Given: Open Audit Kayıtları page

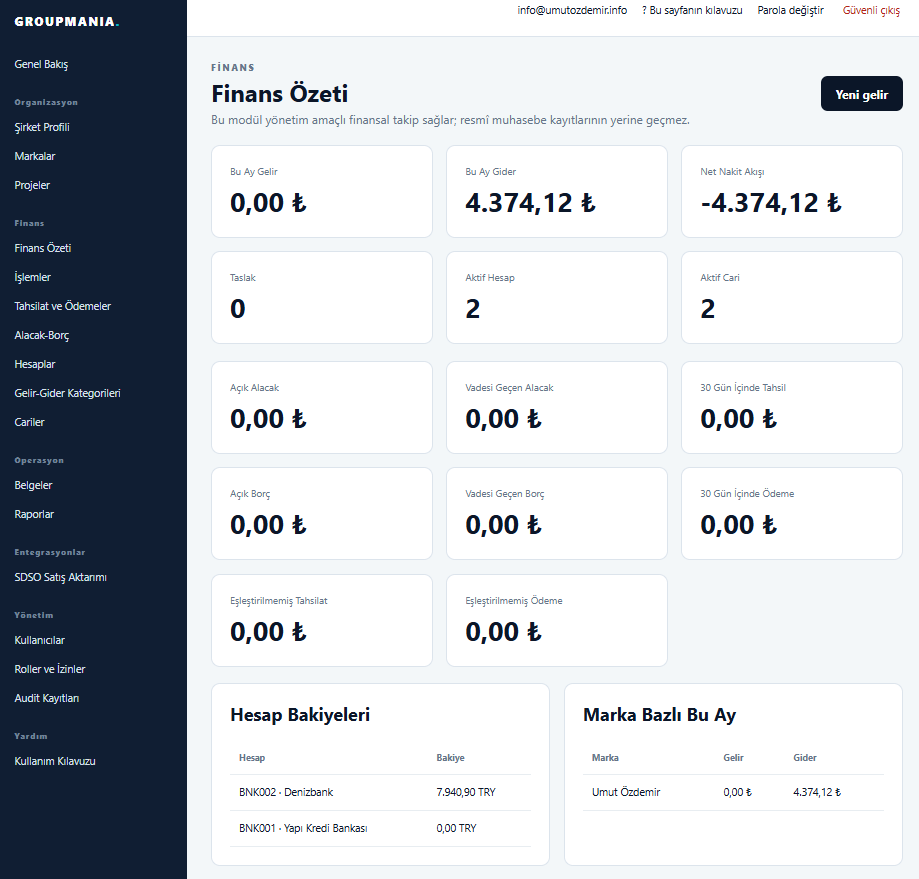Looking at the screenshot, I should point(46,698).
